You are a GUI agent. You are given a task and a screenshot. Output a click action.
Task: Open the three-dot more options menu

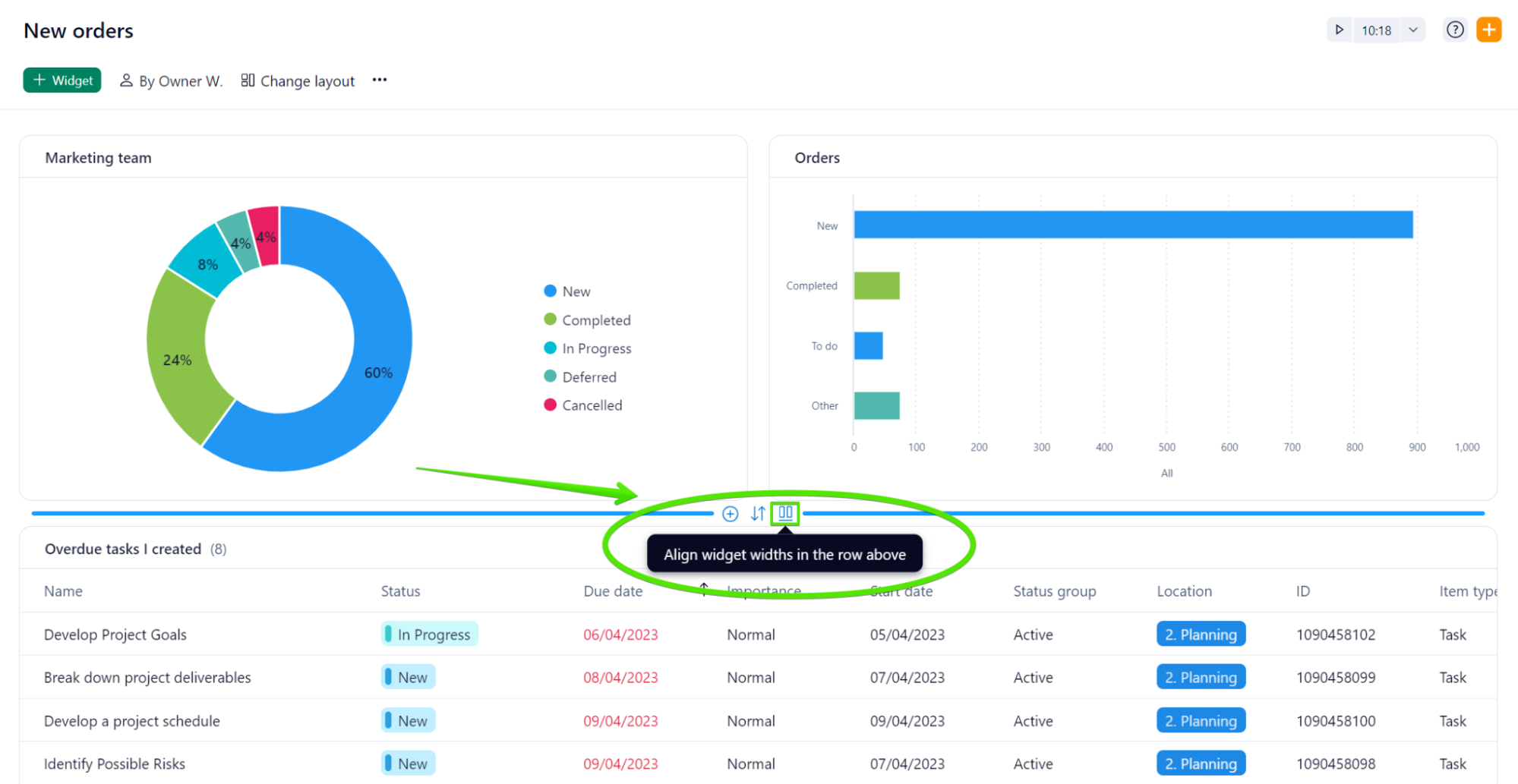pyautogui.click(x=380, y=80)
